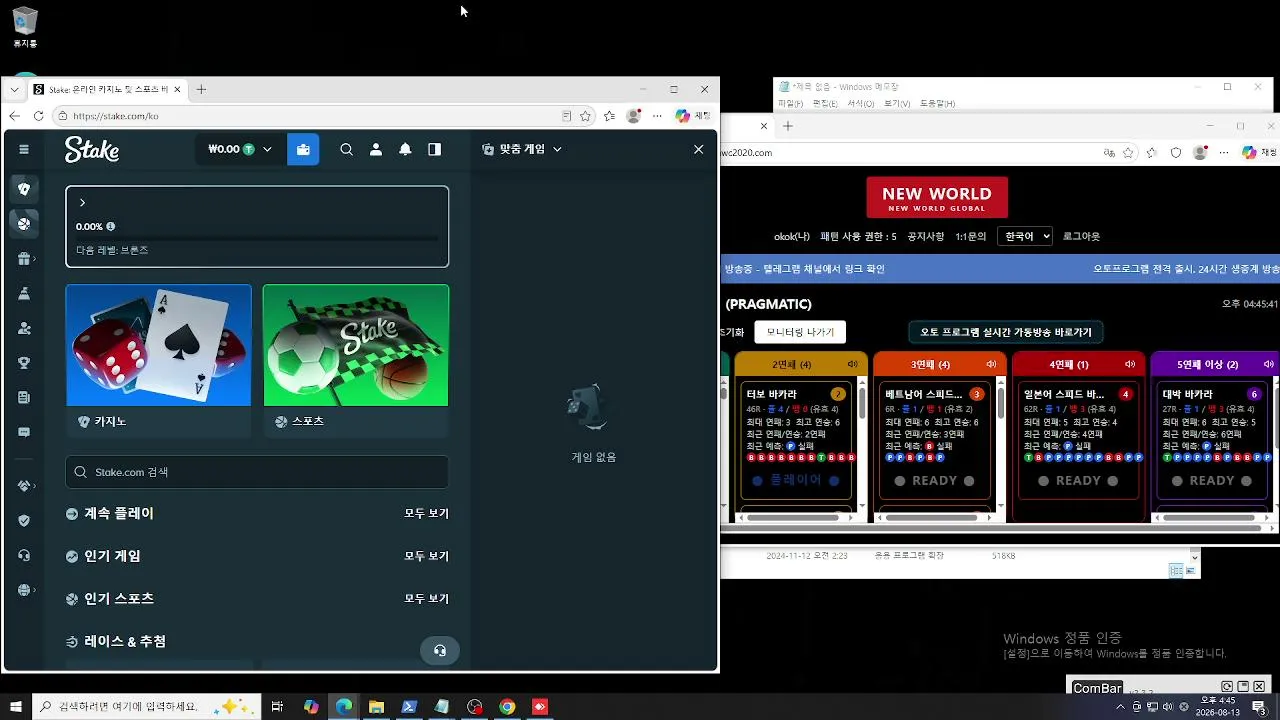
Task: Open Task View on the taskbar
Action: click(277, 707)
